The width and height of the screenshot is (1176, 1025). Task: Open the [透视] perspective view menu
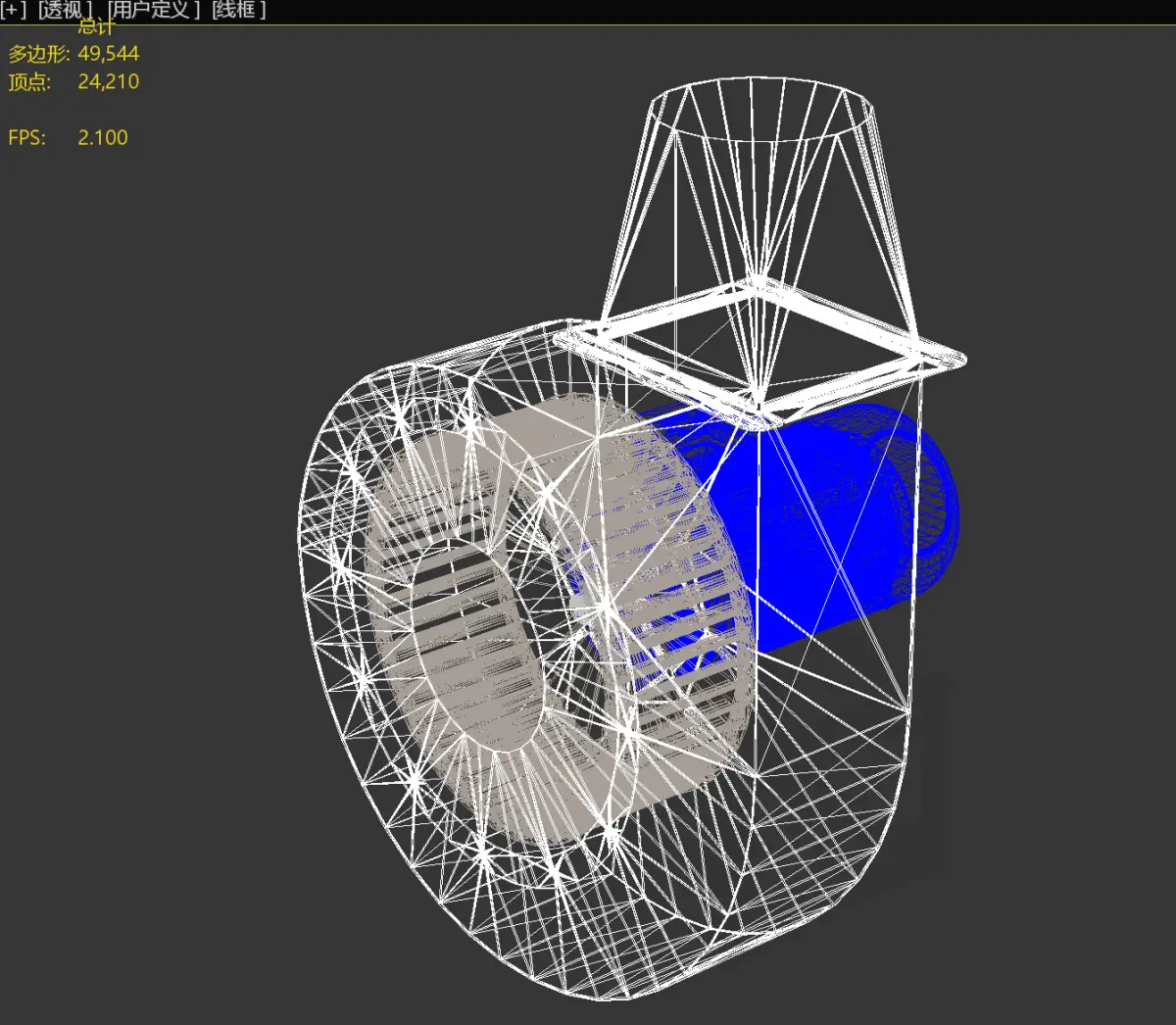[64, 10]
